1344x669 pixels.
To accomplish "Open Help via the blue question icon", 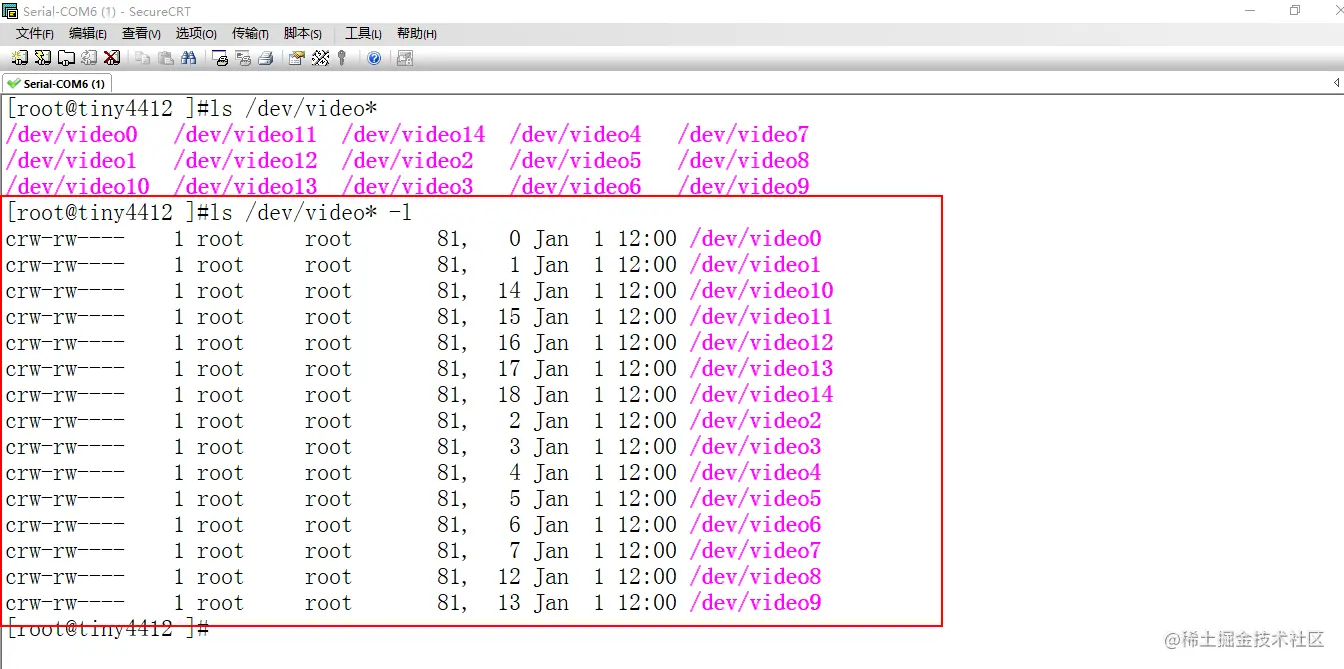I will pyautogui.click(x=374, y=58).
